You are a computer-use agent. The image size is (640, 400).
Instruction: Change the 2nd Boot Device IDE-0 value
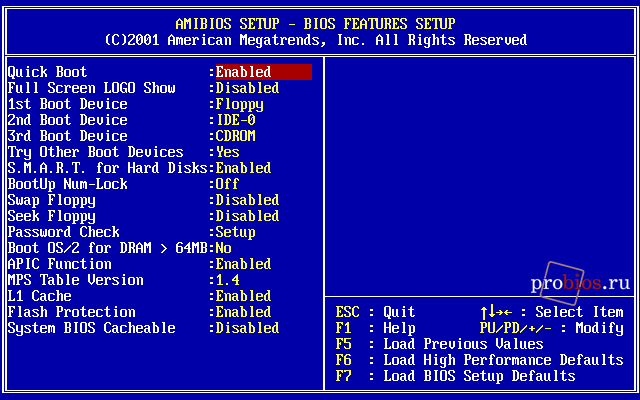[x=236, y=120]
